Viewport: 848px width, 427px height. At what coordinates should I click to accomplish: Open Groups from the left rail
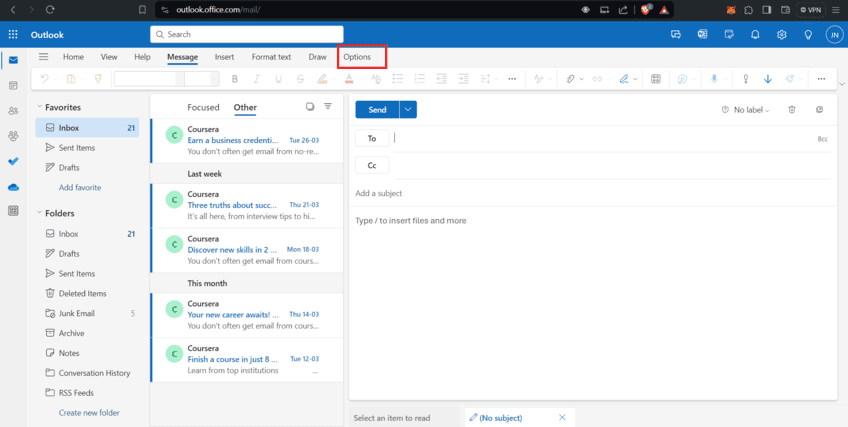point(13,136)
